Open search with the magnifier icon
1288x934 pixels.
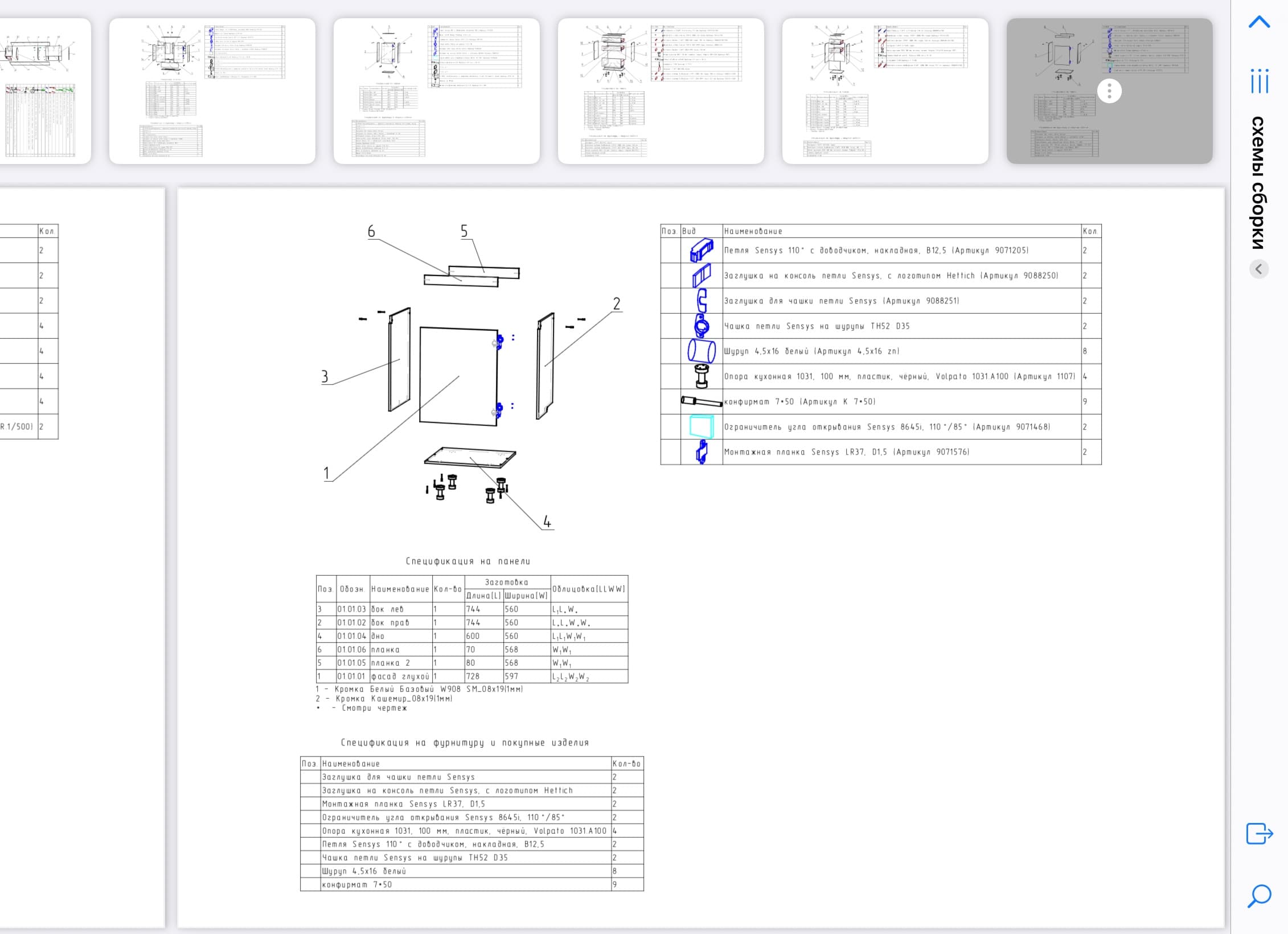(1259, 896)
